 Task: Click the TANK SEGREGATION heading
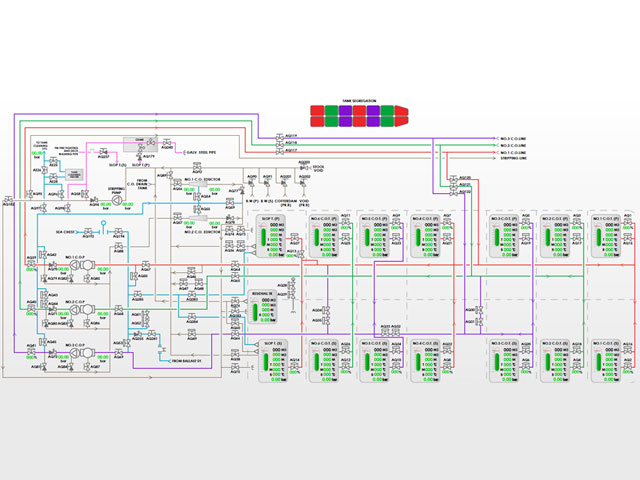(359, 101)
